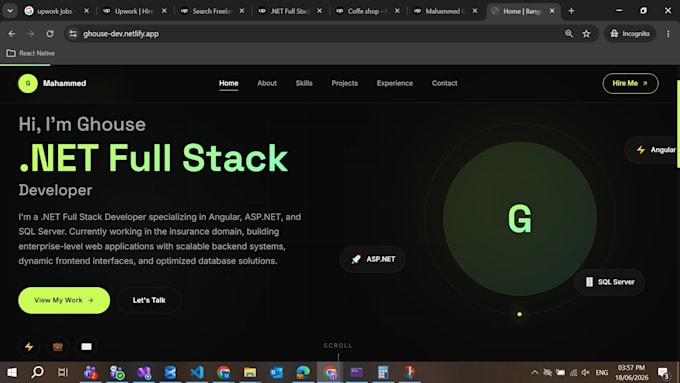This screenshot has width=680, height=383.
Task: Click the View My Work button
Action: pos(64,300)
